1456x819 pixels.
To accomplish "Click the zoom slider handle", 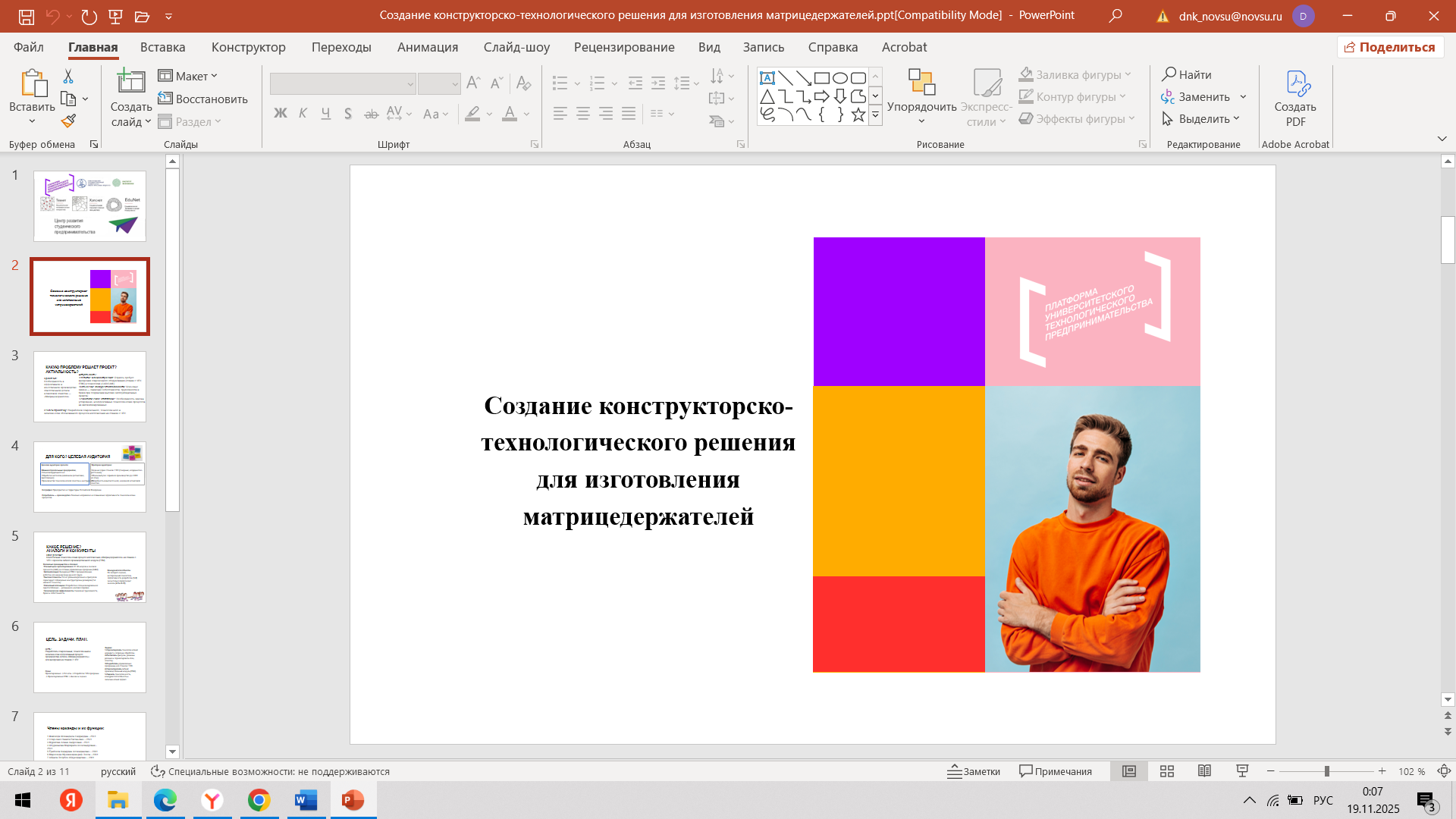I will pos(1326,771).
